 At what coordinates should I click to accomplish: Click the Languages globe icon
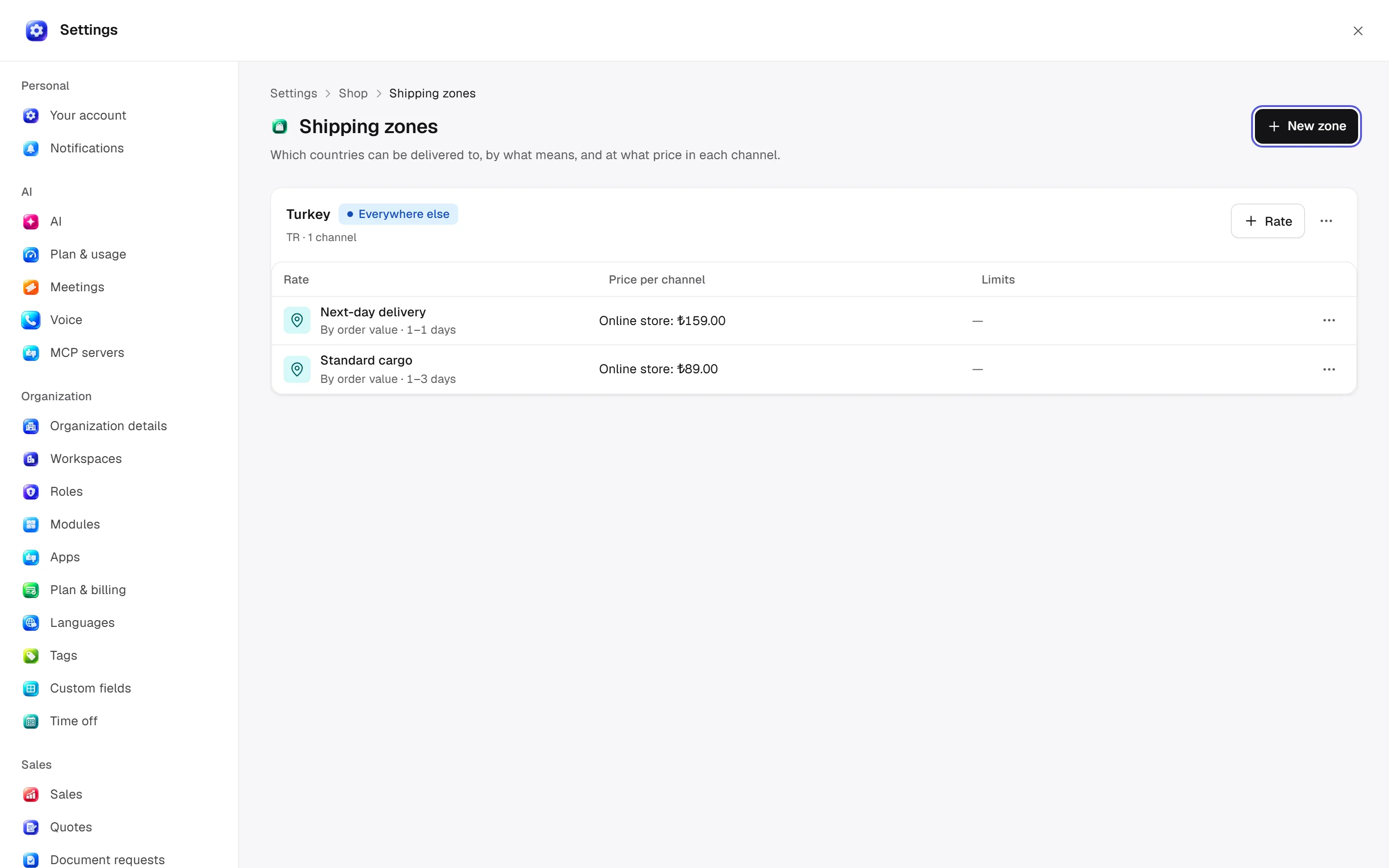point(31,622)
